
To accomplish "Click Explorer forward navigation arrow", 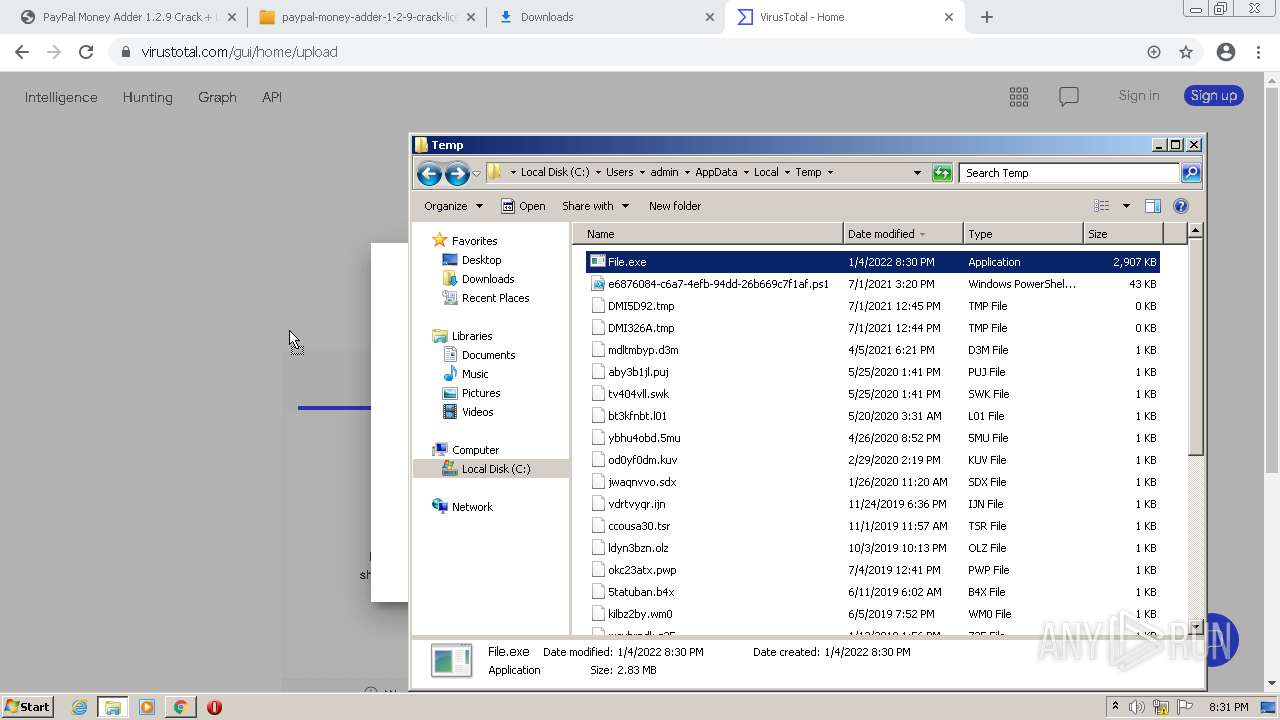I will 457,173.
